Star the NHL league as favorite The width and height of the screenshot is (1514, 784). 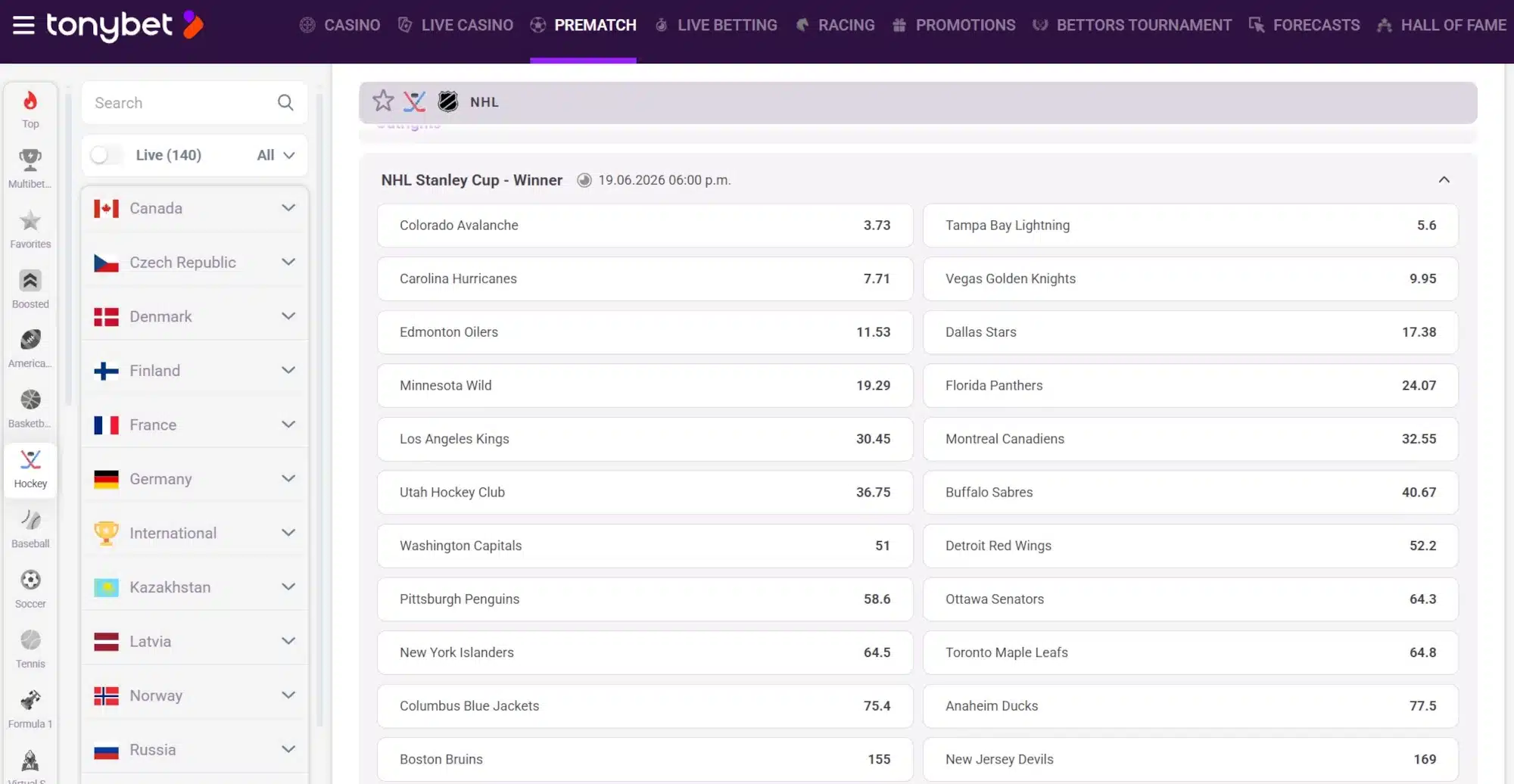(383, 101)
